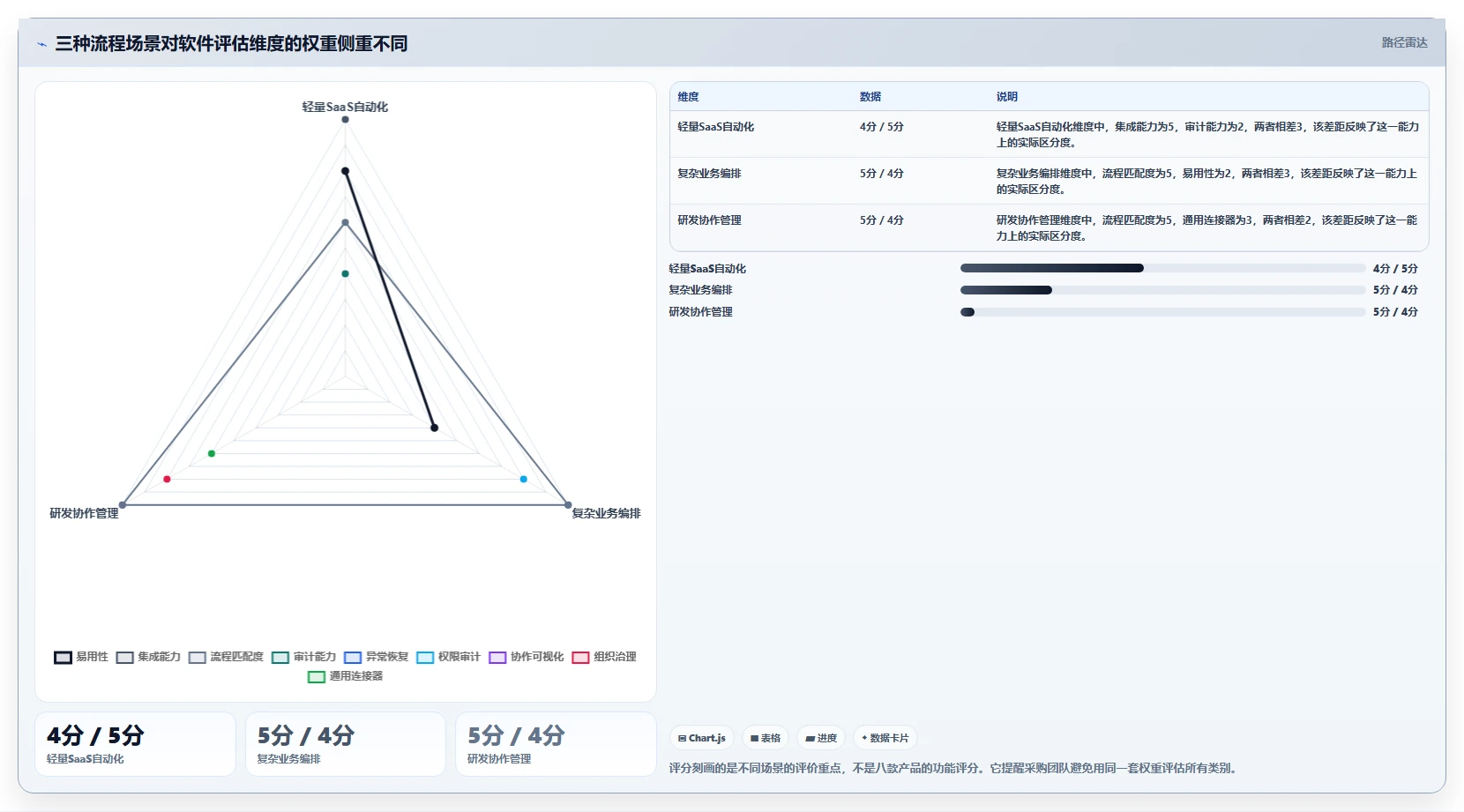
Task: Click the 路径雷达 label in header
Action: coord(1404,42)
